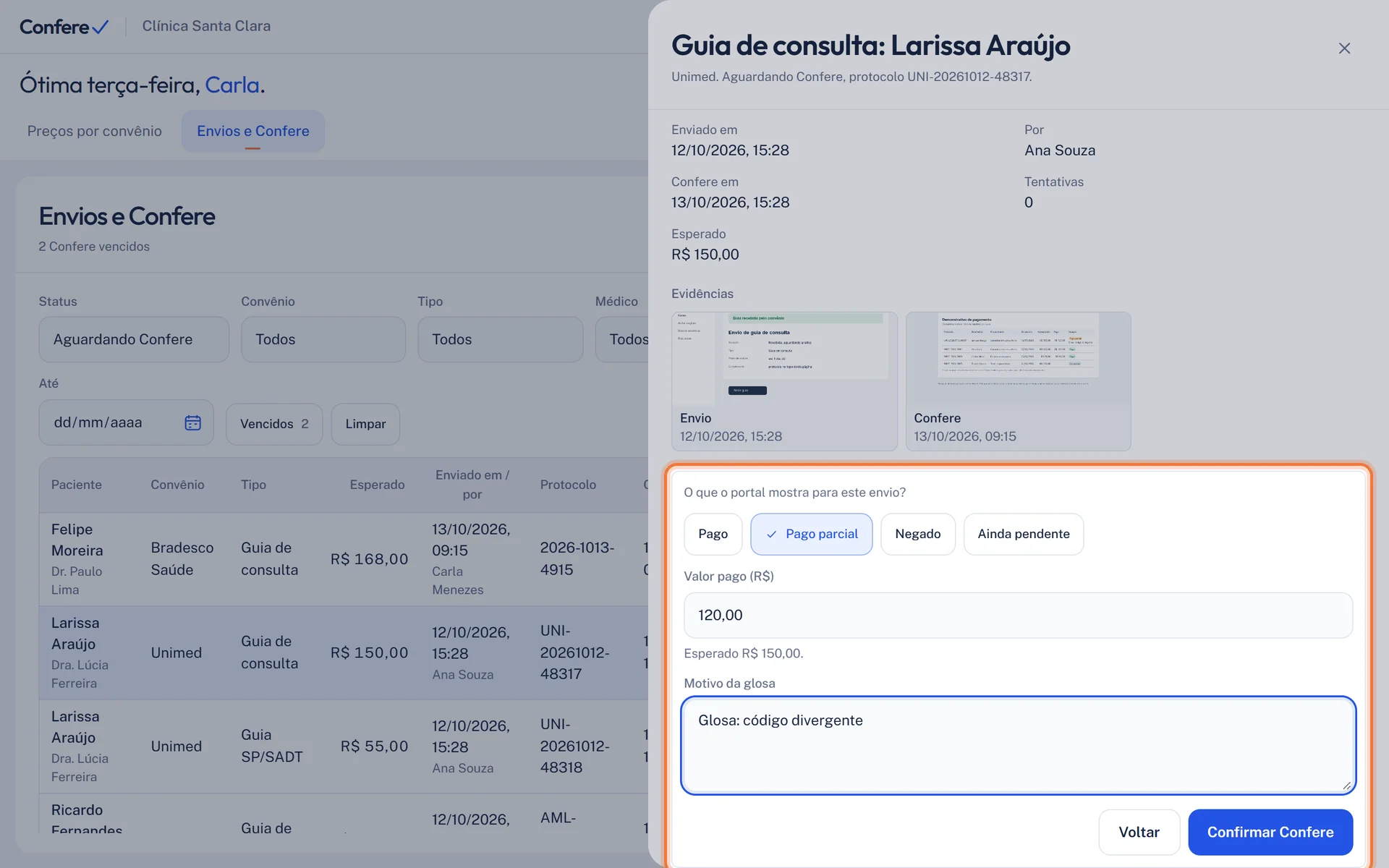The image size is (1389, 868).
Task: Select the Pago option
Action: coord(713,534)
